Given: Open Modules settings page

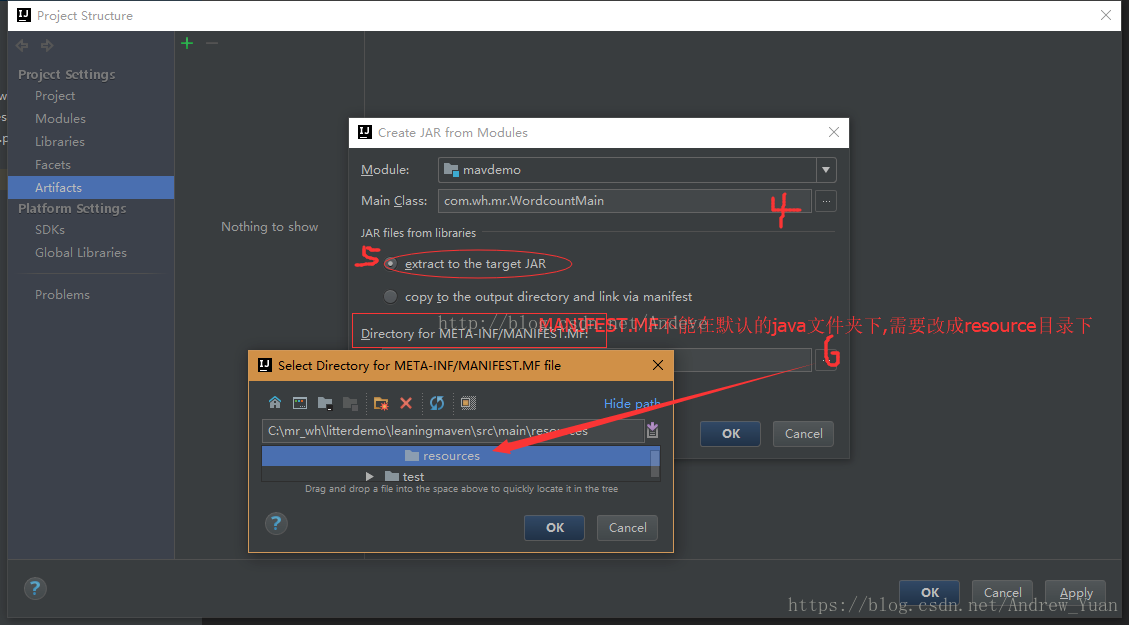Looking at the screenshot, I should click(x=60, y=119).
